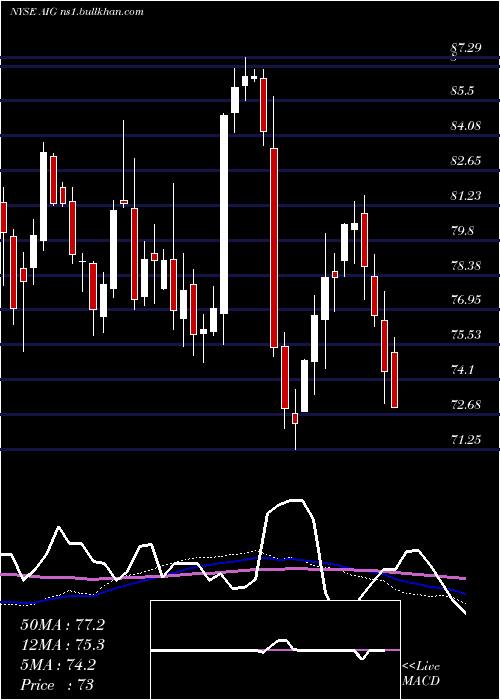Click the NYSE AIG ns1.bullkhan.com header text
Viewport: 500px width, 700px height.
click(77, 12)
